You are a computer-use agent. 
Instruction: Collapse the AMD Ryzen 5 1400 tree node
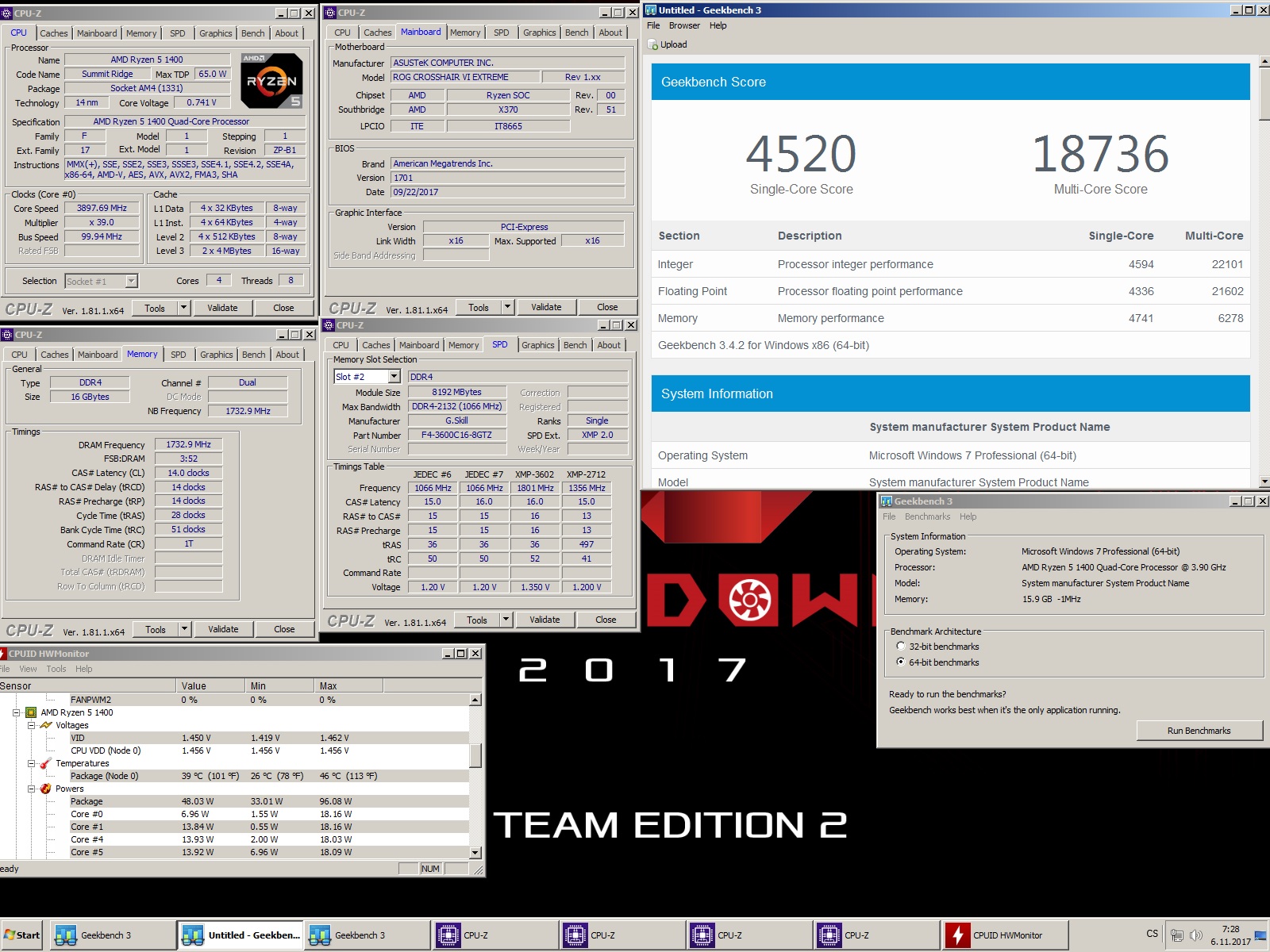pos(16,712)
